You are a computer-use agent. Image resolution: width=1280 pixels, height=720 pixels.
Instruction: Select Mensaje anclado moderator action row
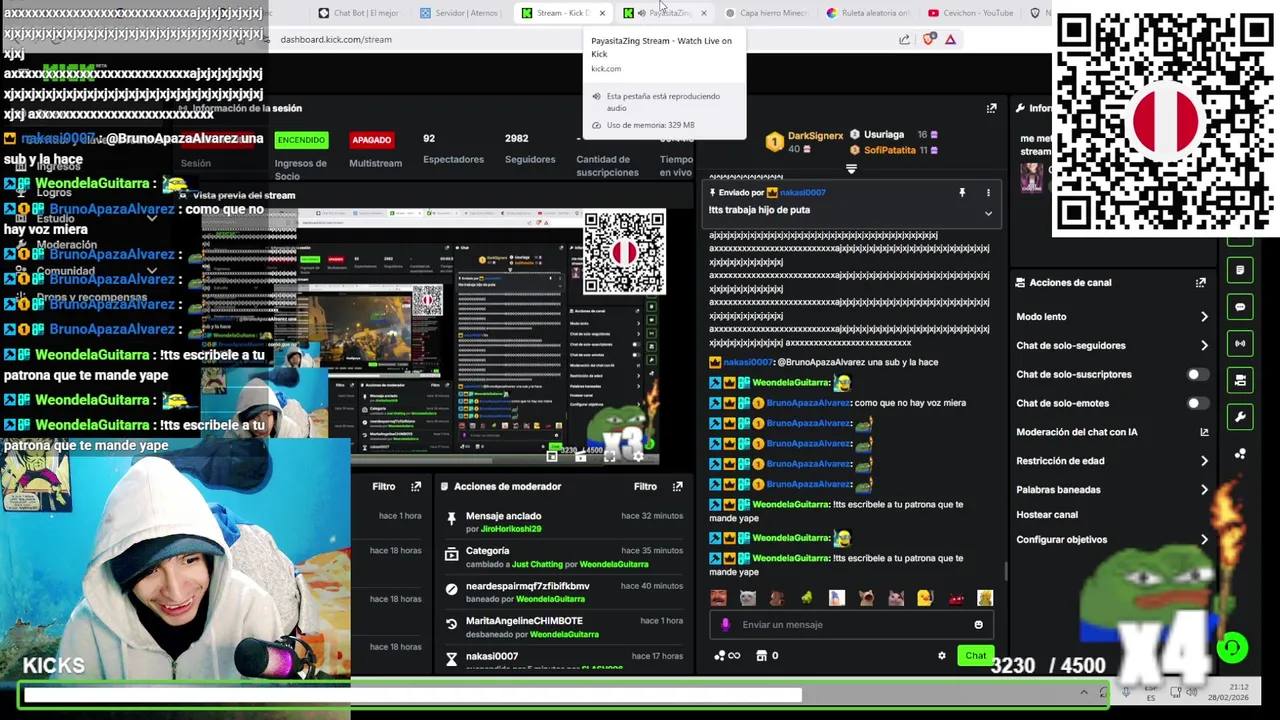[563, 522]
